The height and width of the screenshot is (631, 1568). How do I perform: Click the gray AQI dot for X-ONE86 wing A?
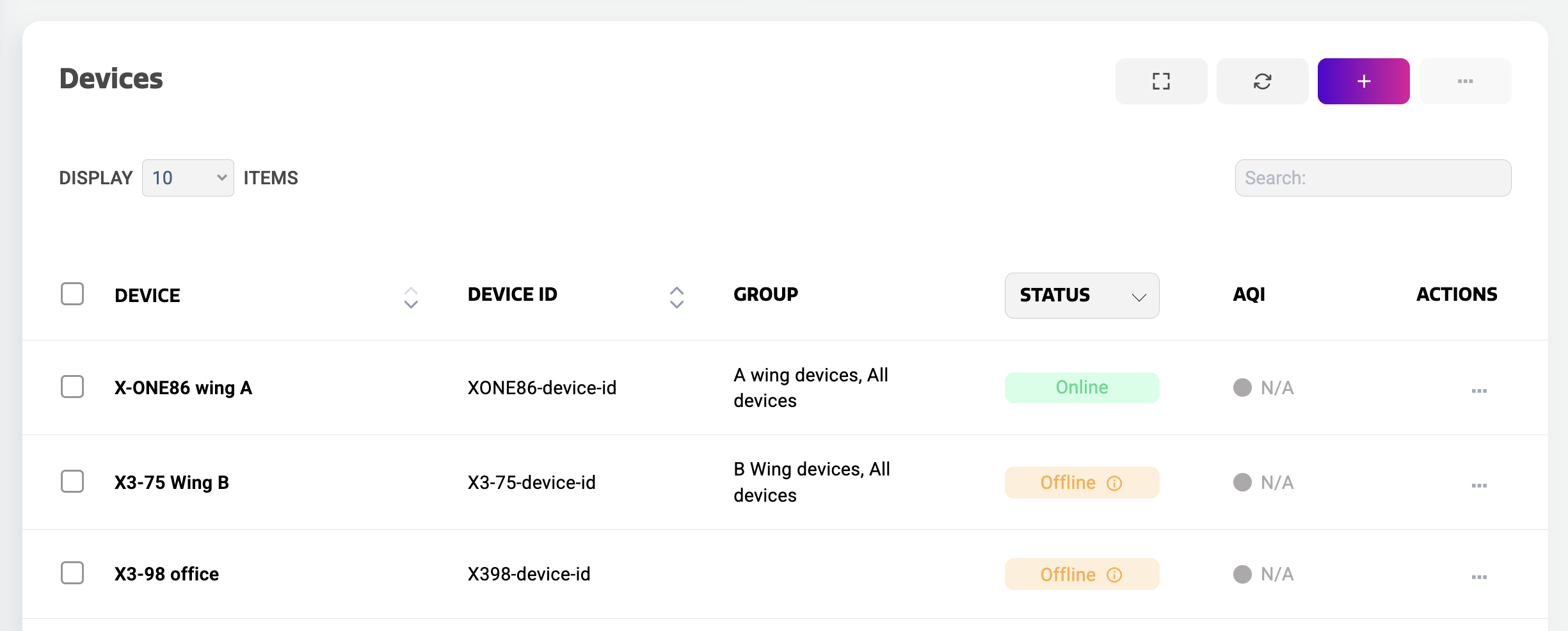[1242, 387]
